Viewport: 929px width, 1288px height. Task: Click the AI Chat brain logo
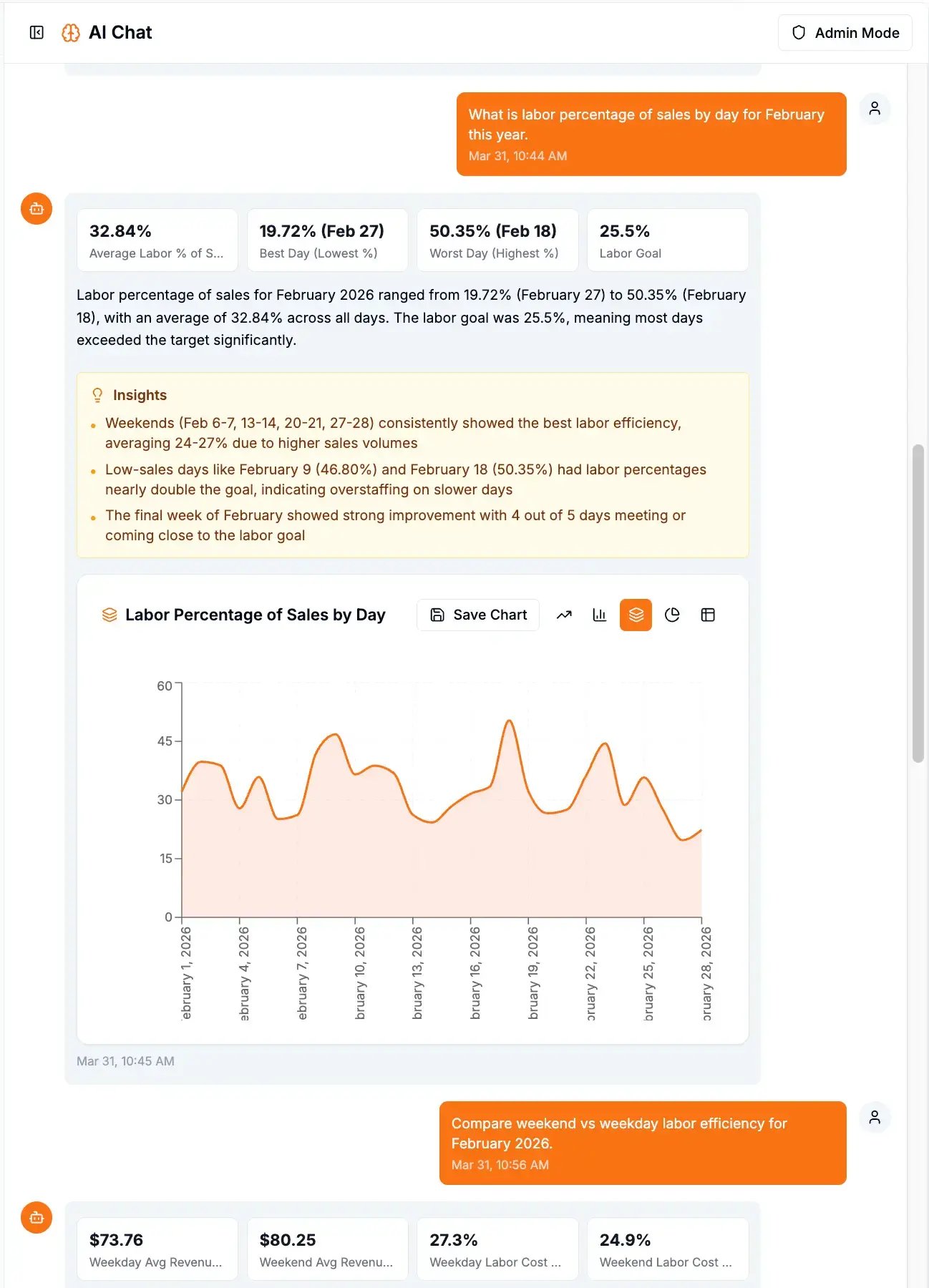[x=70, y=33]
